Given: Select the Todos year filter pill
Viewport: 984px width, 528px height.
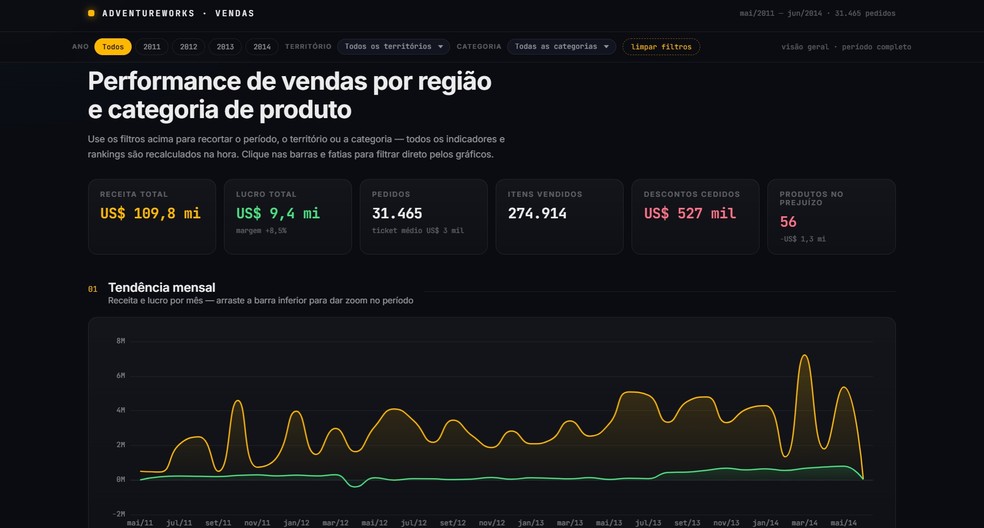Looking at the screenshot, I should pos(113,47).
